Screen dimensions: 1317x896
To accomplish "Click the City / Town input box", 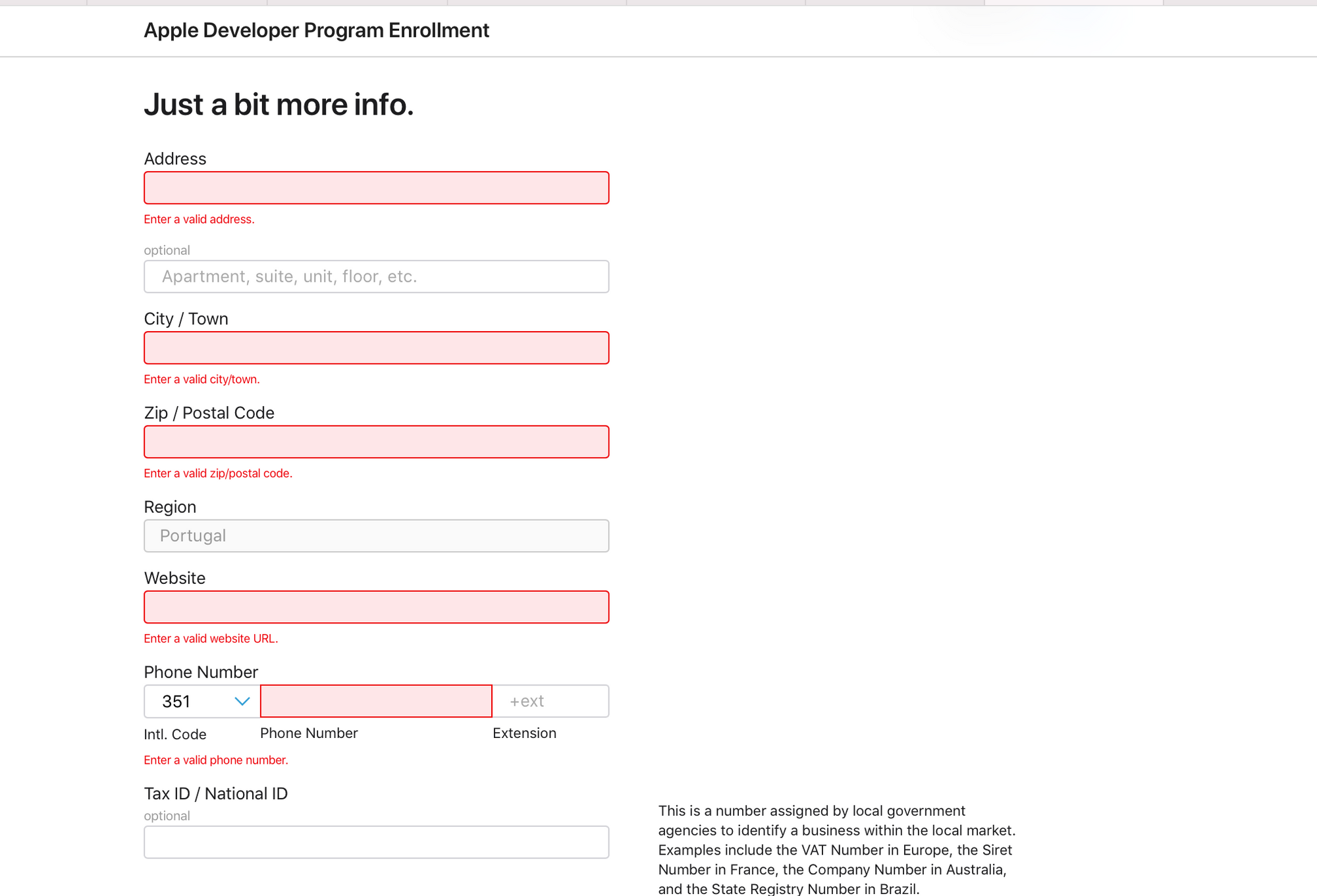I will (376, 348).
